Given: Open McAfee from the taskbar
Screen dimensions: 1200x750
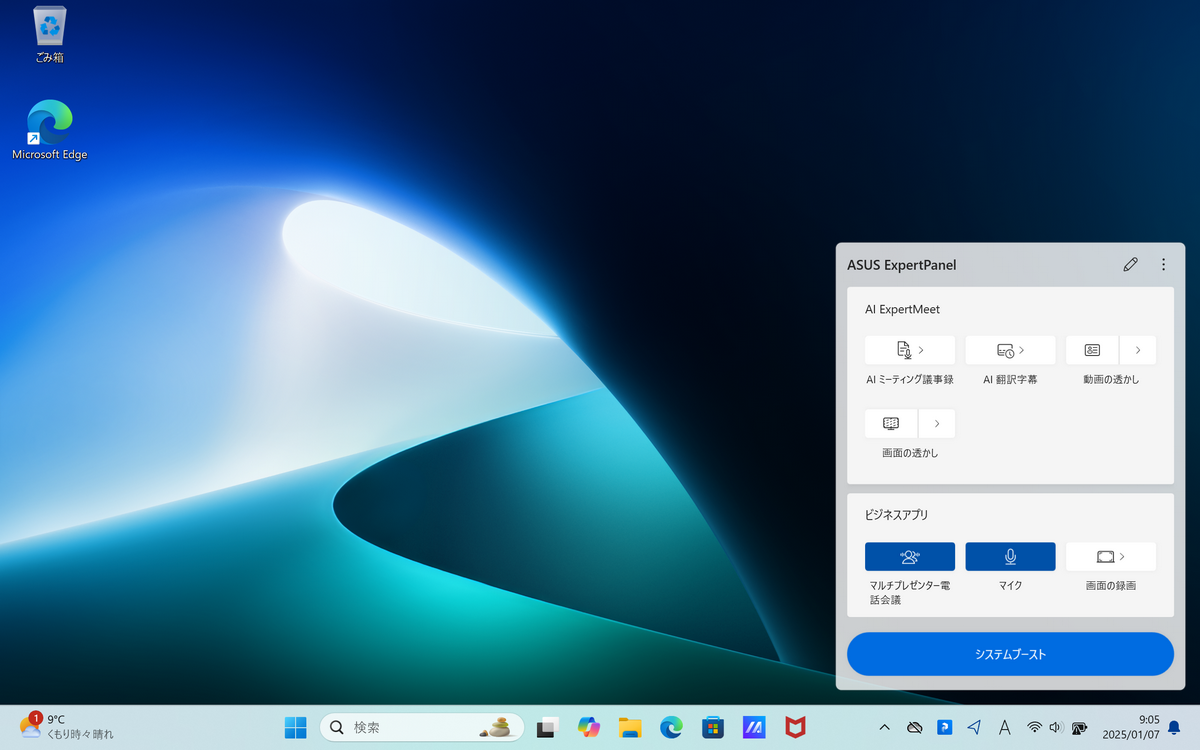Looking at the screenshot, I should click(795, 728).
